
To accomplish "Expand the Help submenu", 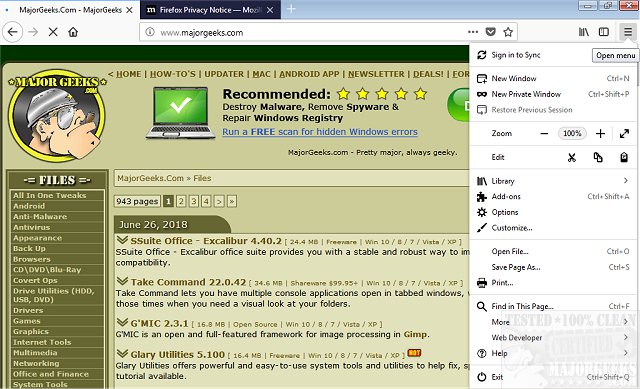I will [x=553, y=353].
